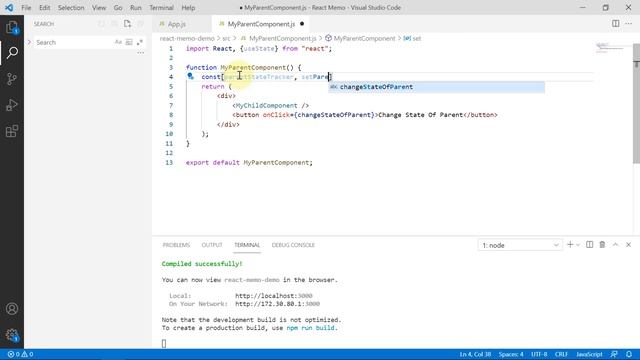
Task: Open the Manage gear icon
Action: pos(12,335)
